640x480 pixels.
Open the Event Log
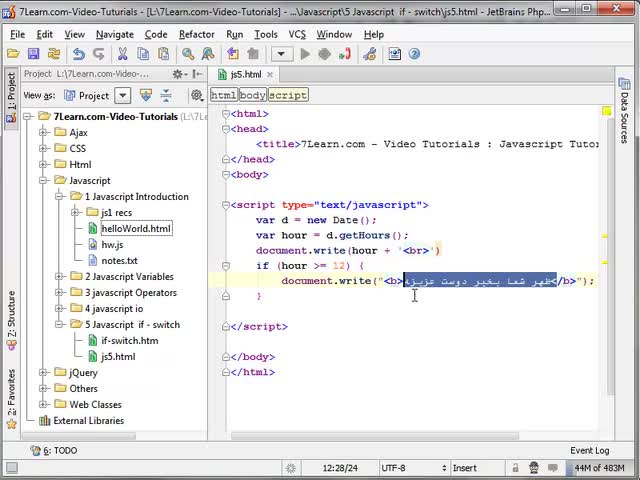click(x=590, y=451)
